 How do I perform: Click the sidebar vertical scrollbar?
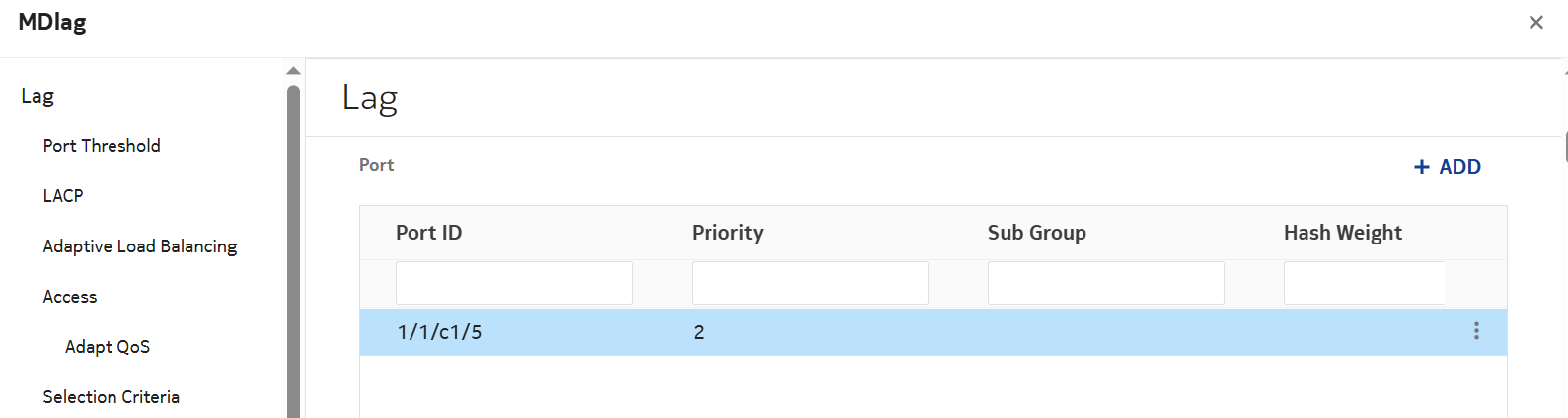[293, 246]
